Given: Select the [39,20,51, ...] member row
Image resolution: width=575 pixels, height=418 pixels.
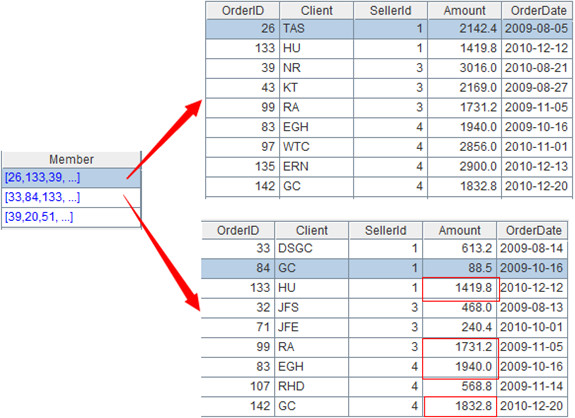Looking at the screenshot, I should point(71,217).
